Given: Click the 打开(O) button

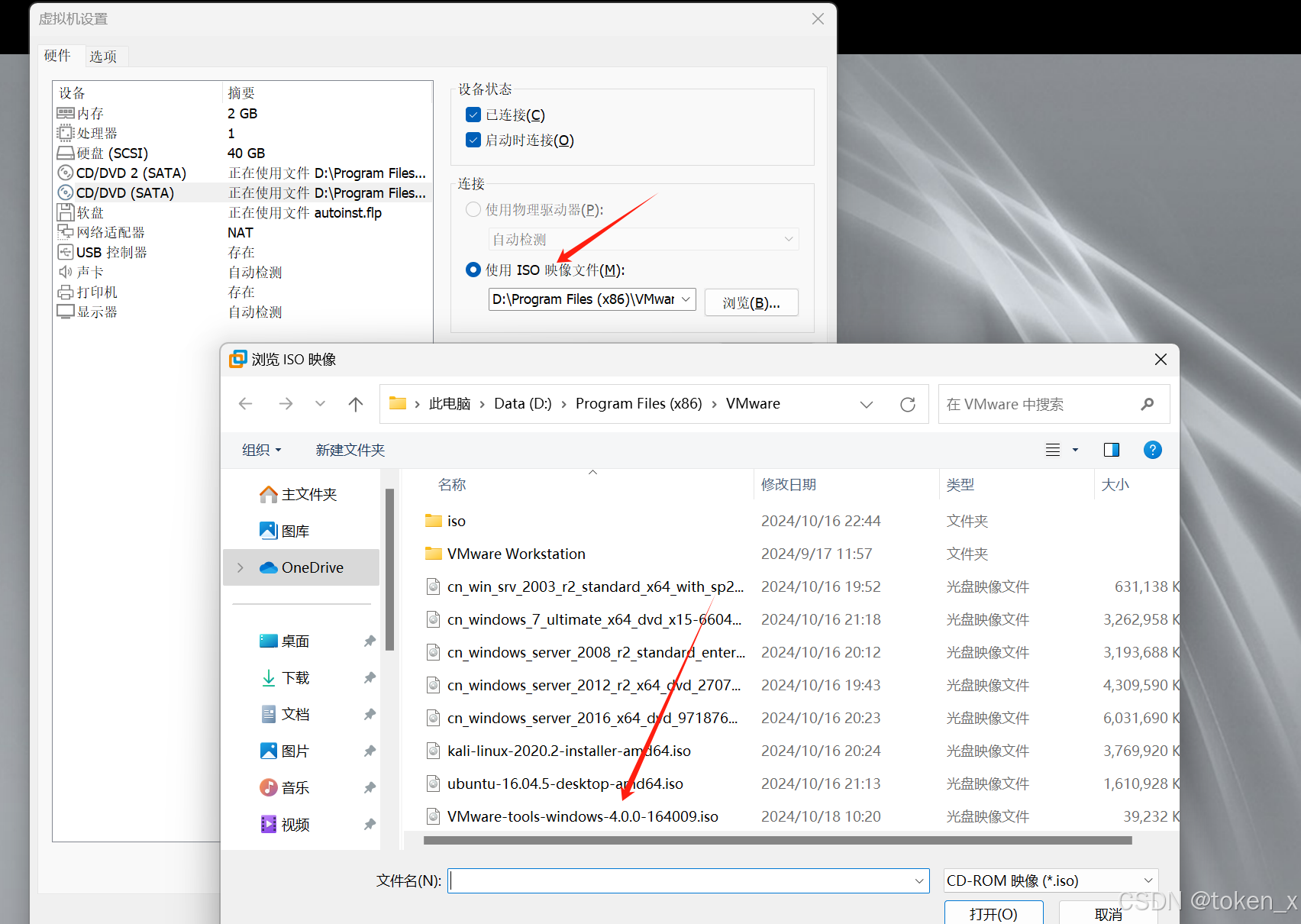Looking at the screenshot, I should (x=993, y=913).
